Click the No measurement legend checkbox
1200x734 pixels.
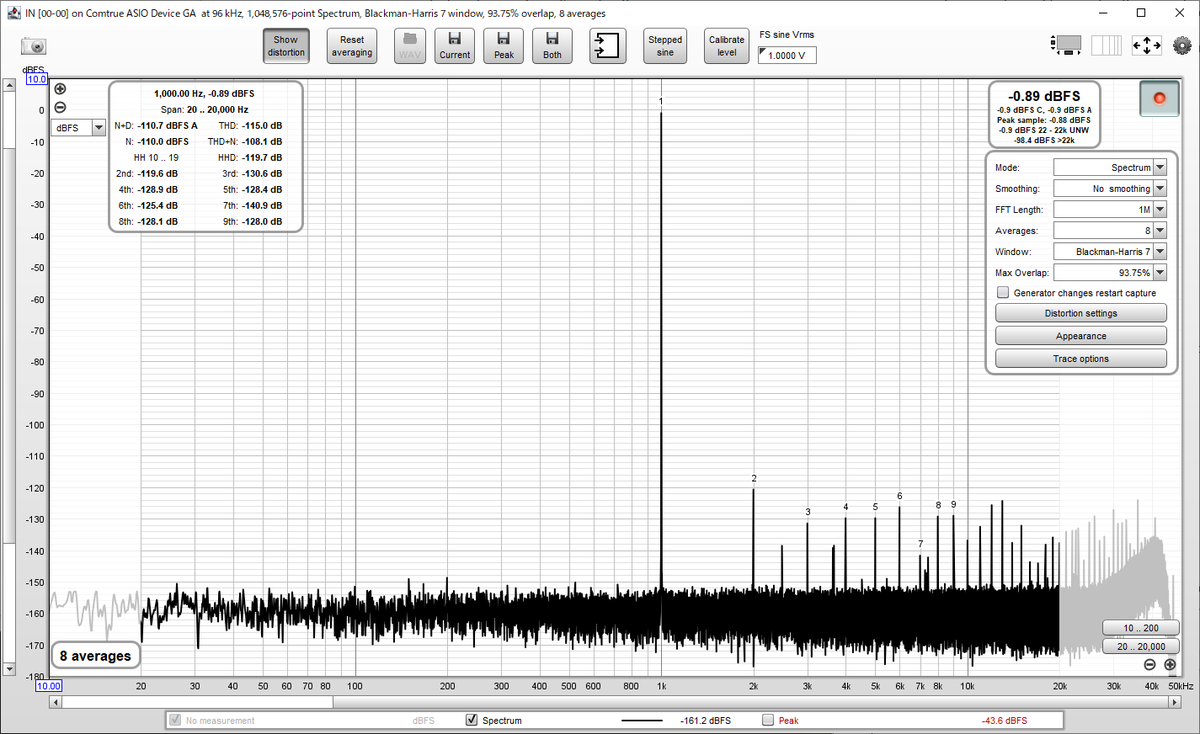176,720
